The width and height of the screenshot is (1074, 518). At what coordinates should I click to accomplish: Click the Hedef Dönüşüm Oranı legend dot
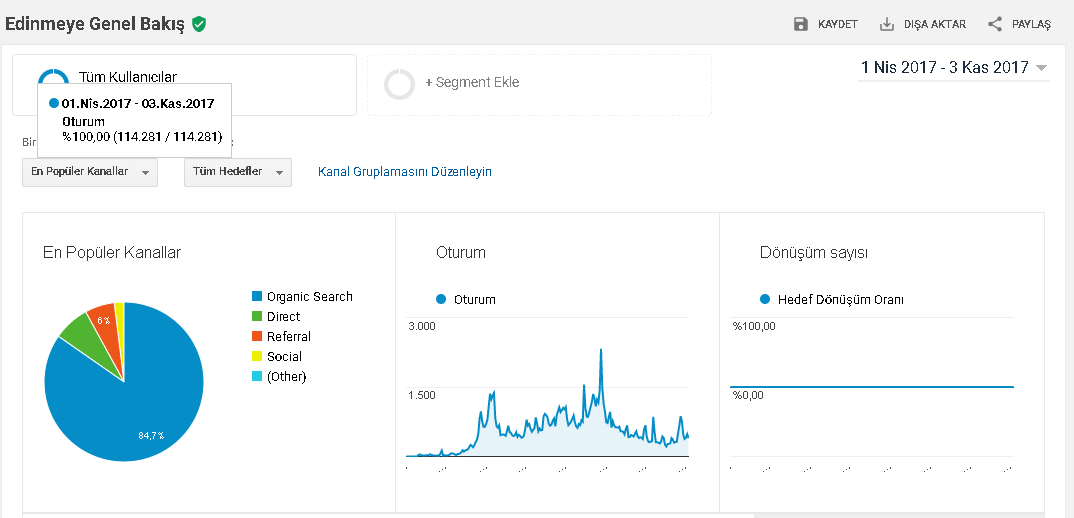point(765,299)
